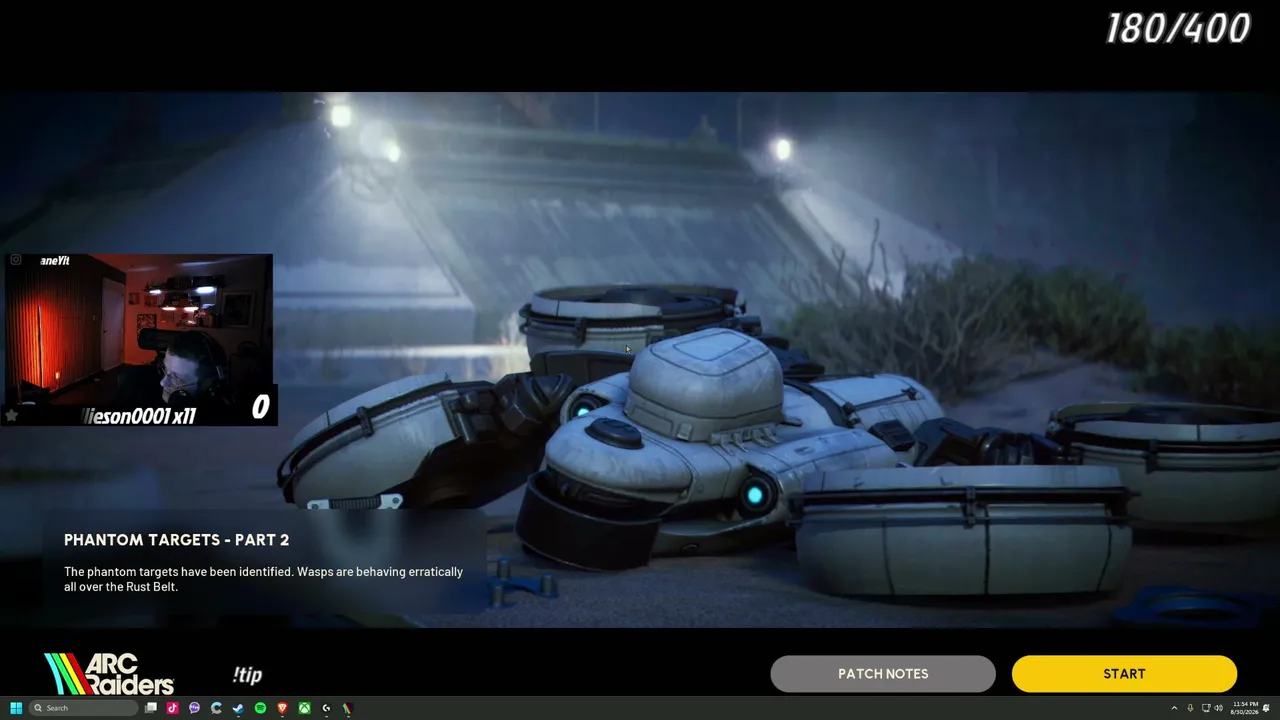
Task: Click the webcam overlay thumbnail
Action: coord(138,340)
